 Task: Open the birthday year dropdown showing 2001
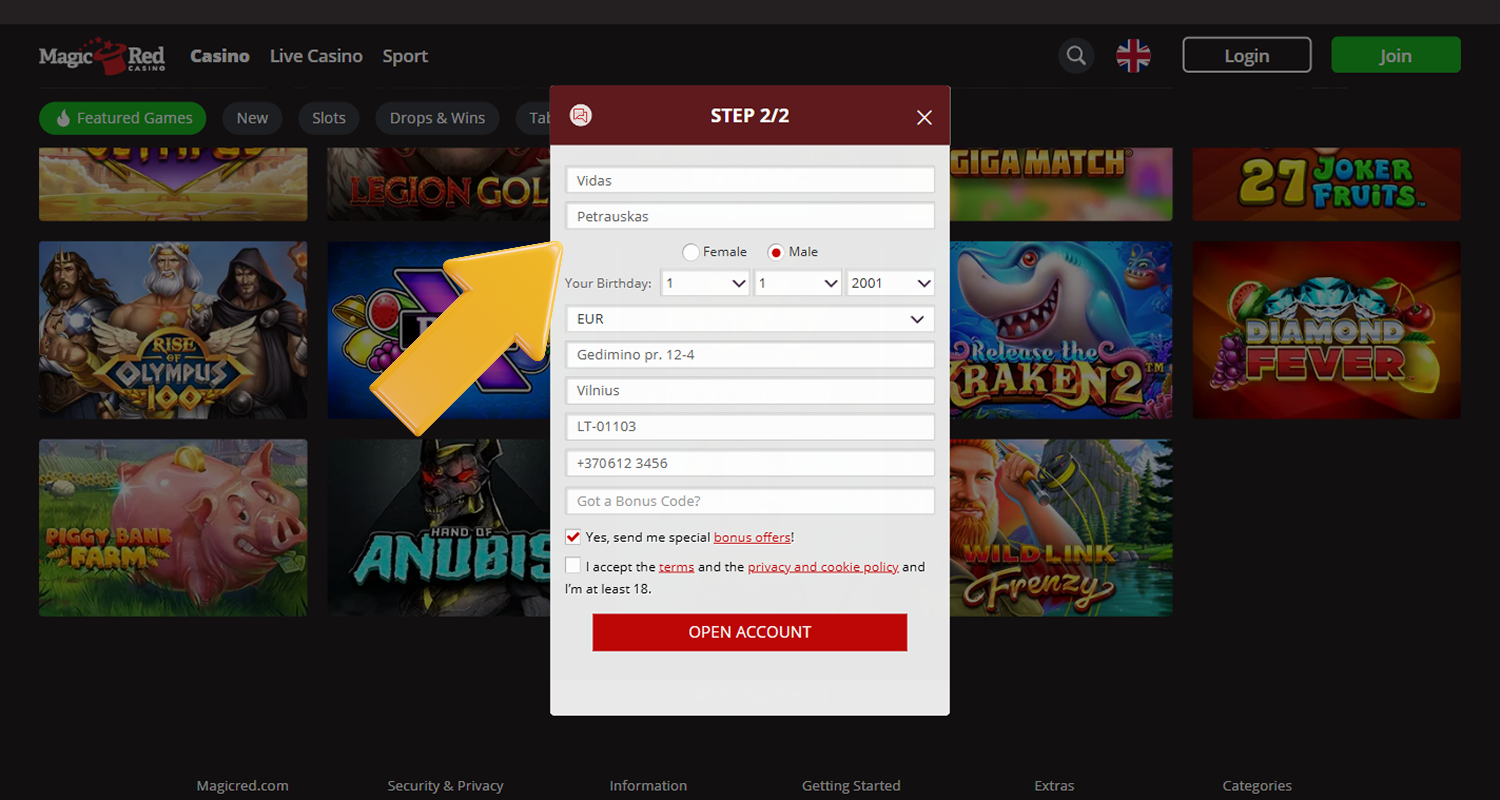point(890,283)
